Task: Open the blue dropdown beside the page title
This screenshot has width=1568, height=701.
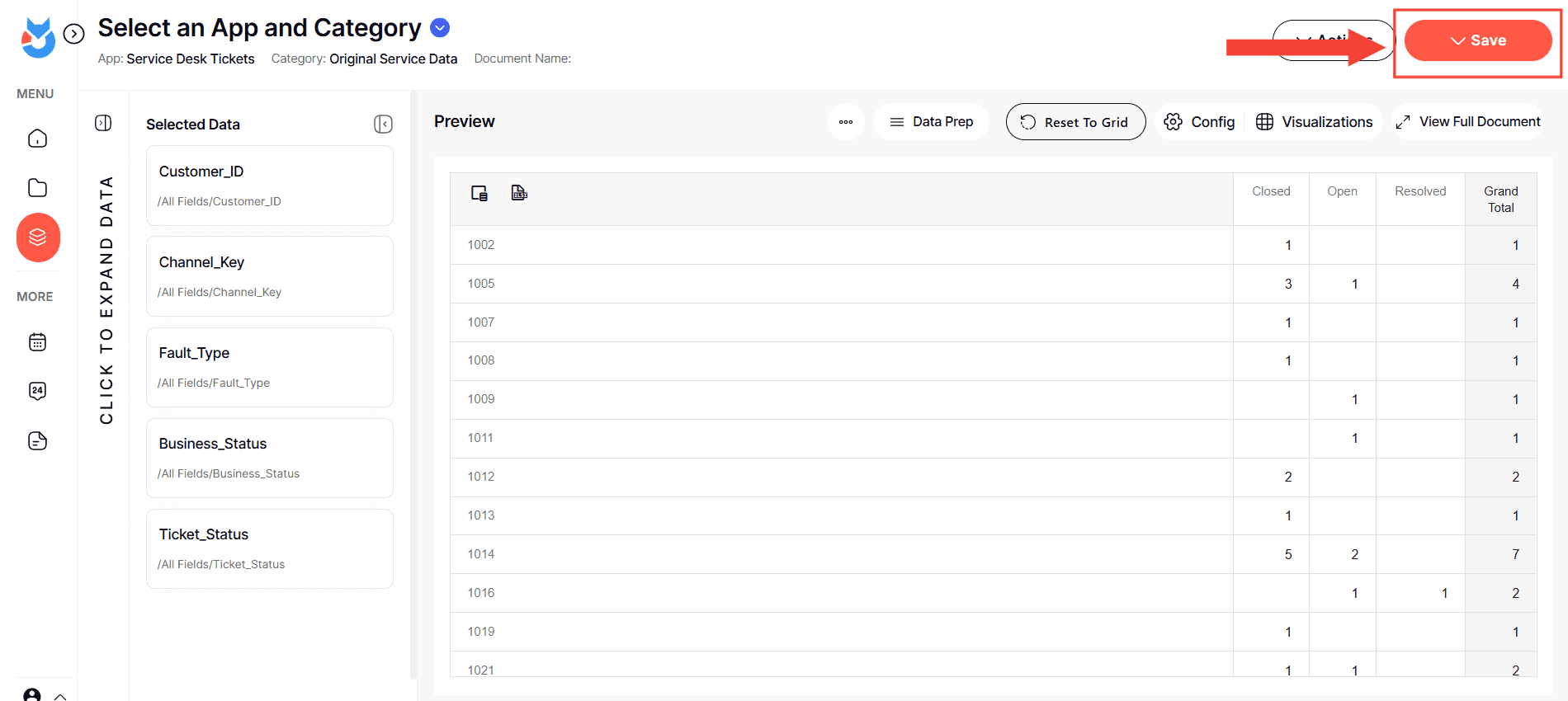Action: click(x=441, y=28)
